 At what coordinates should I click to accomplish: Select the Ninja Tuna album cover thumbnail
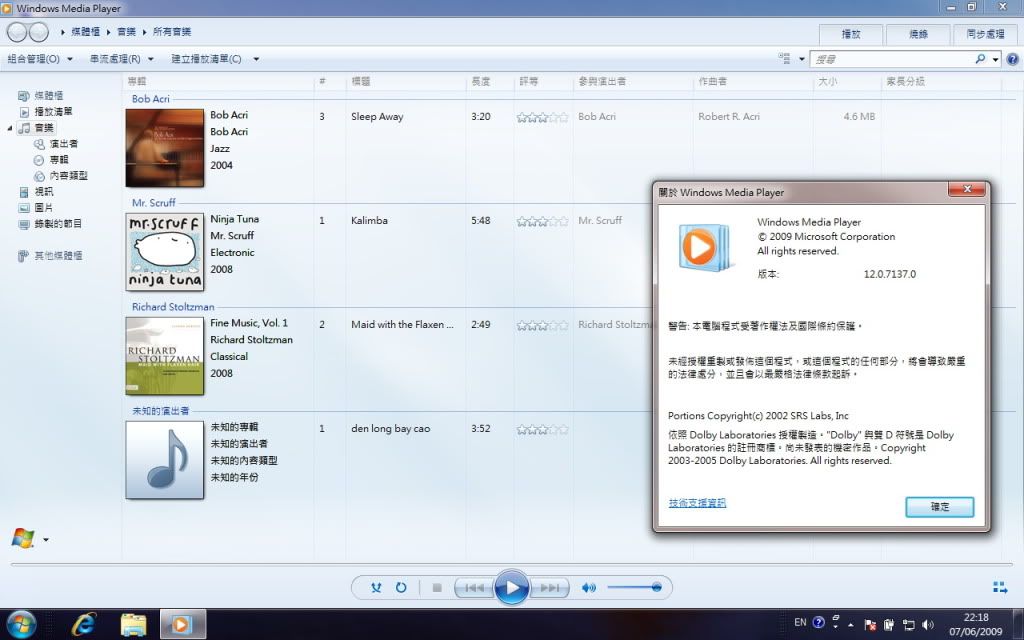pos(165,252)
